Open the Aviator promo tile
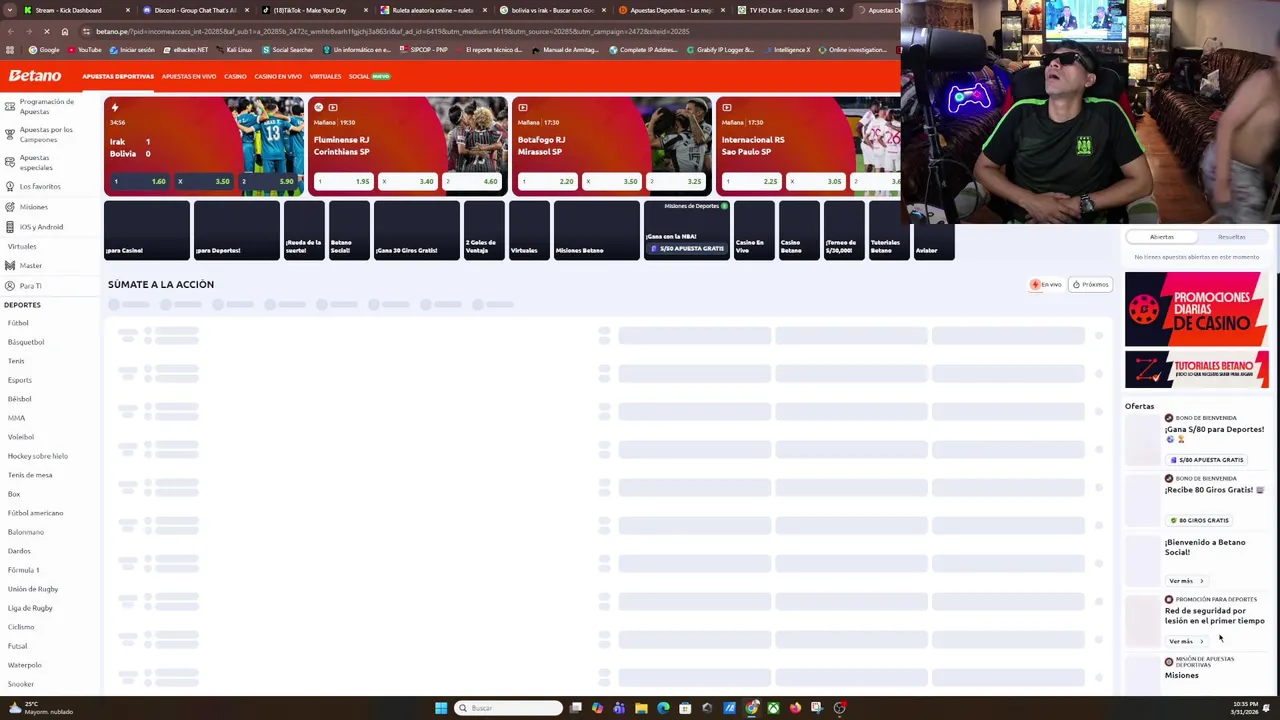The height and width of the screenshot is (720, 1280). [934, 230]
